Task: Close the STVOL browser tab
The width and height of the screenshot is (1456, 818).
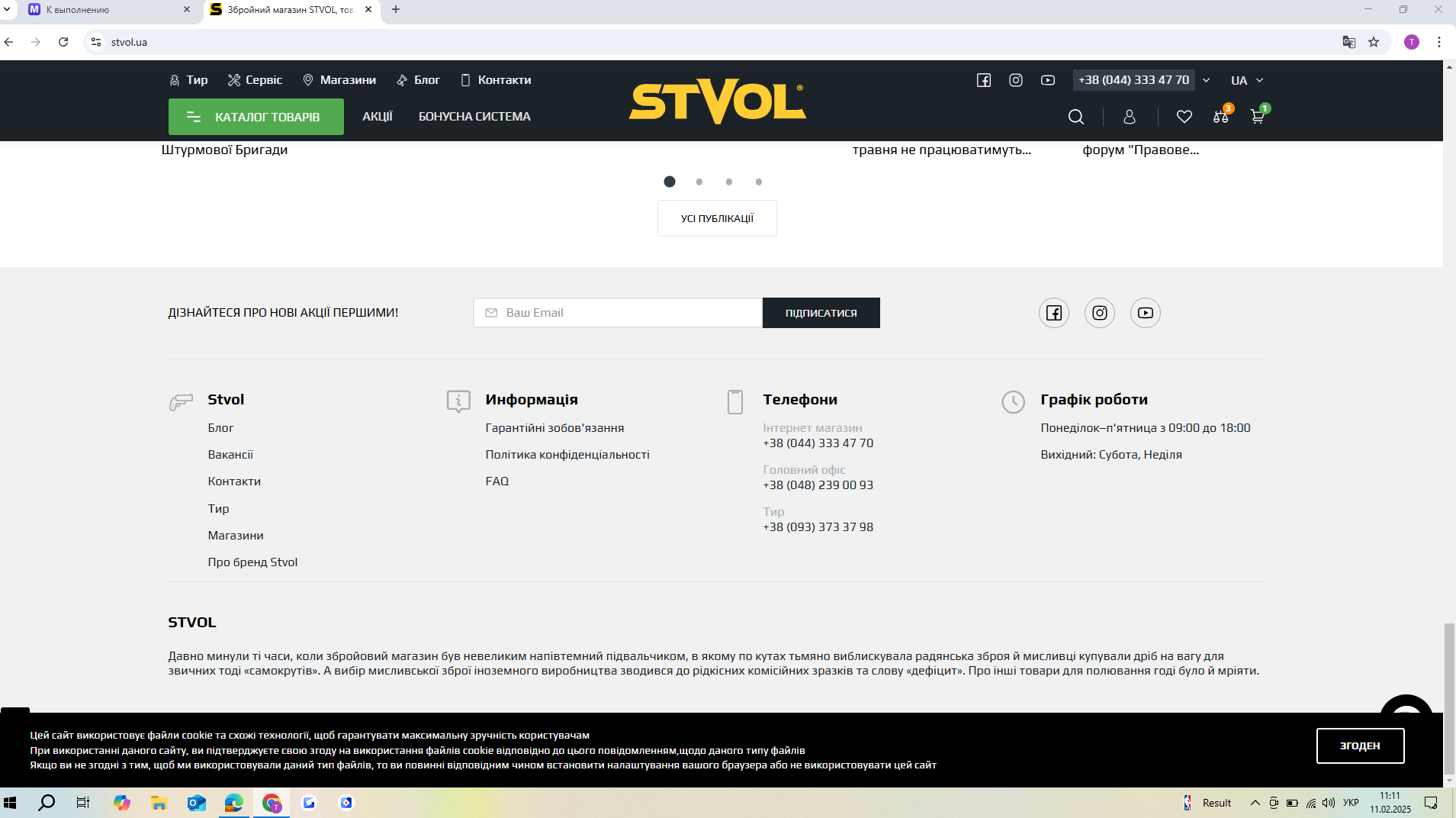Action: click(x=368, y=10)
